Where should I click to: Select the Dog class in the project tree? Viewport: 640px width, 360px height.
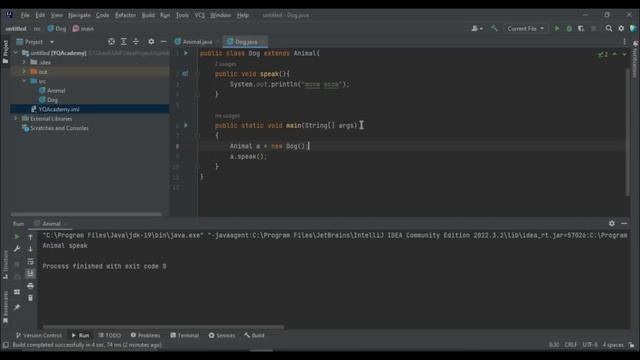(x=49, y=100)
